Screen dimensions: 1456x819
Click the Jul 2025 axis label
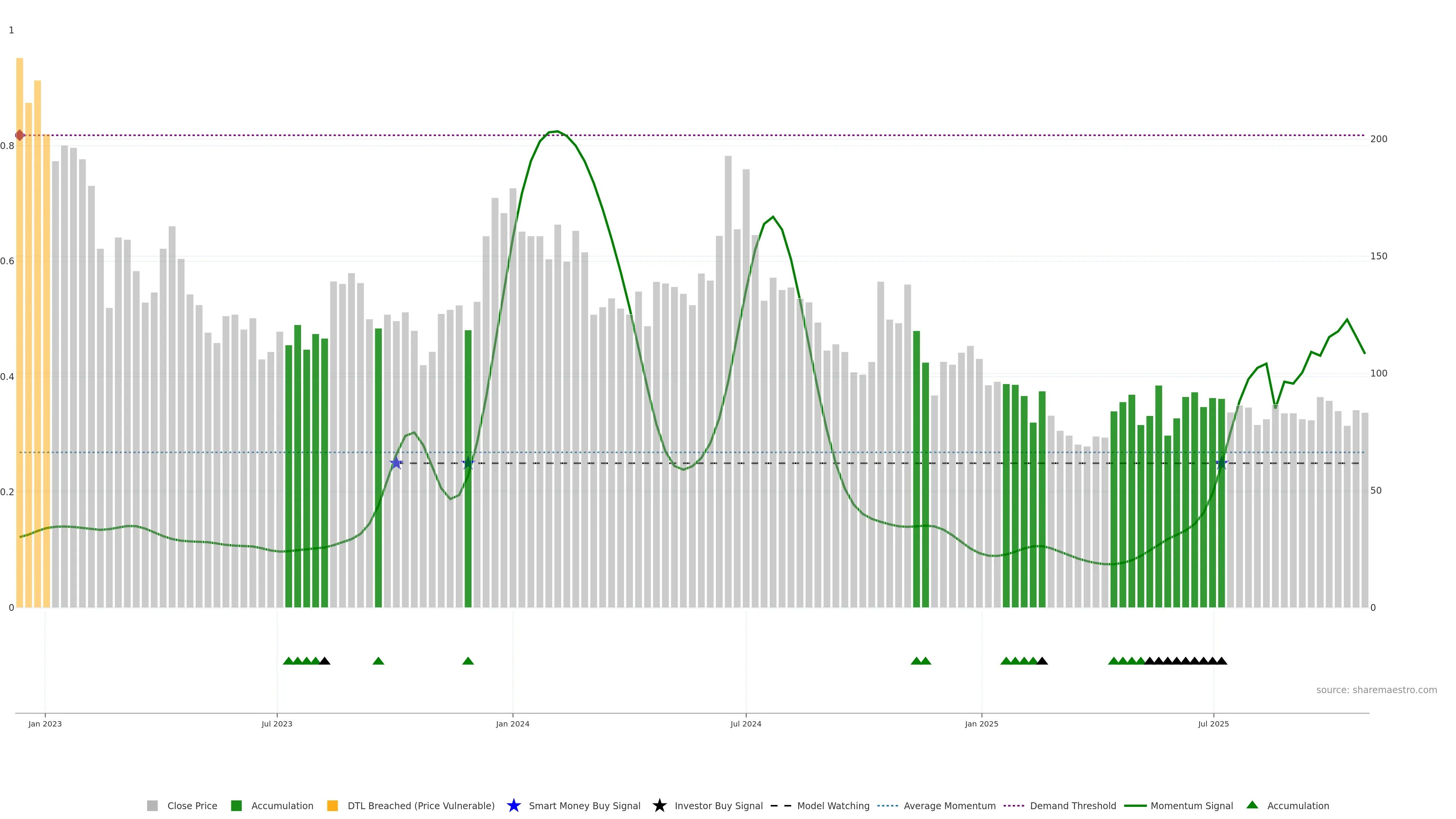coord(1213,724)
